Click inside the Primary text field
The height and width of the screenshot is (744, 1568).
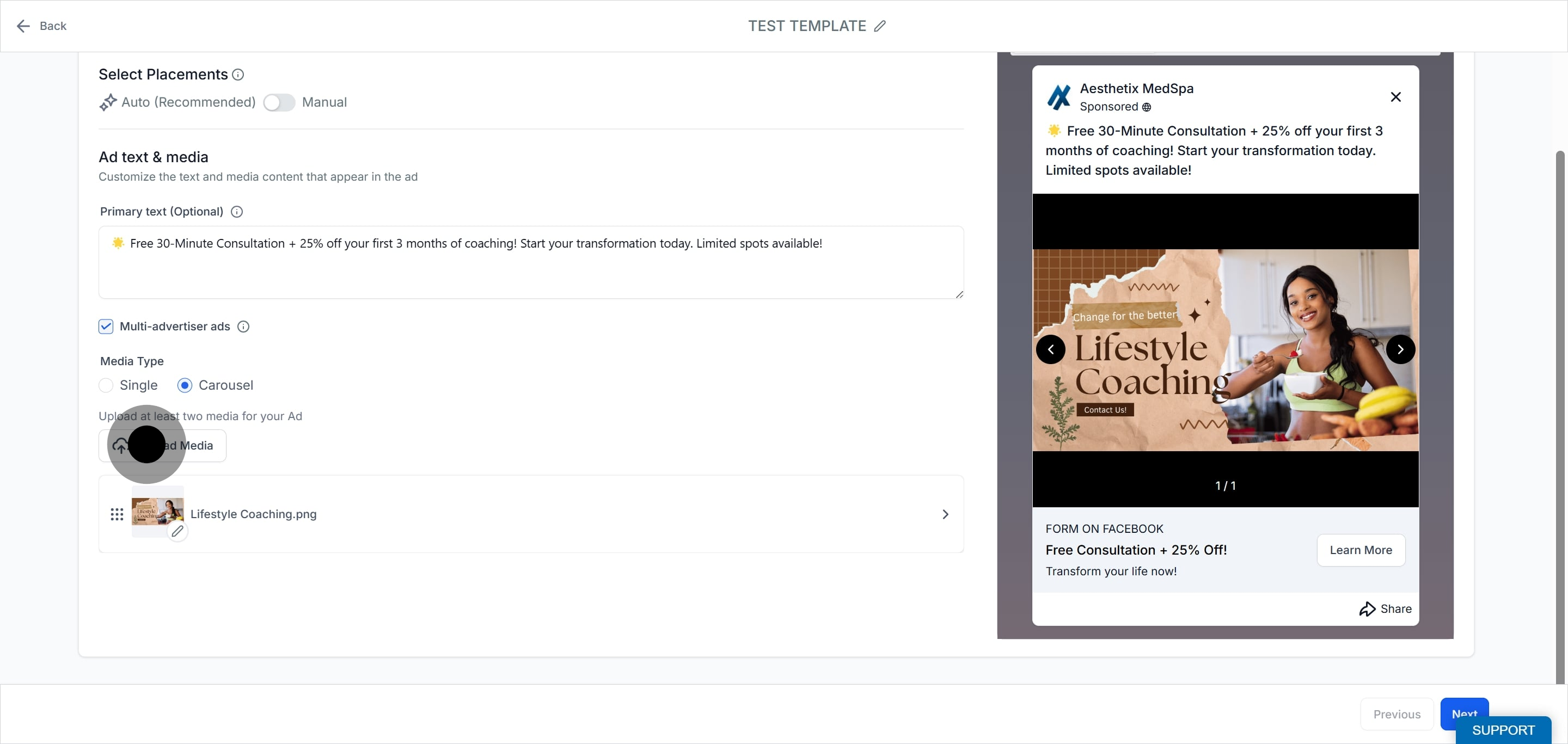click(531, 262)
